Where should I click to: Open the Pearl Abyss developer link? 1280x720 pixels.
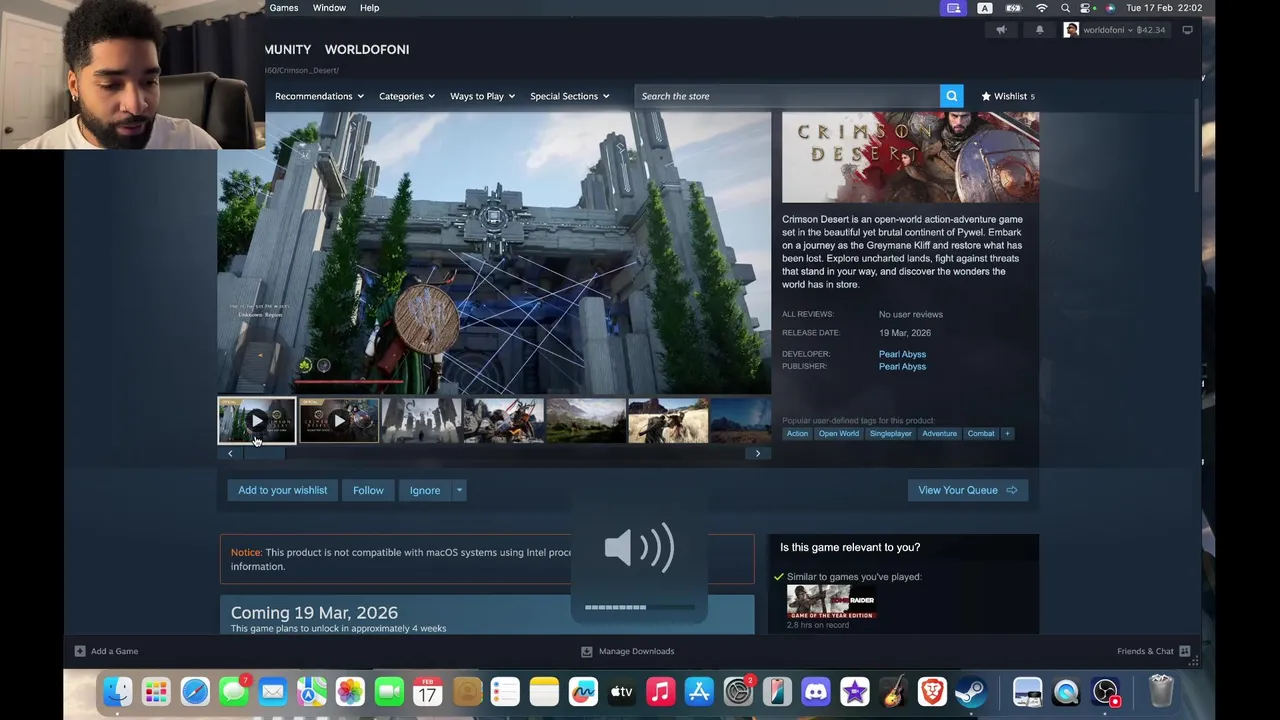click(902, 354)
